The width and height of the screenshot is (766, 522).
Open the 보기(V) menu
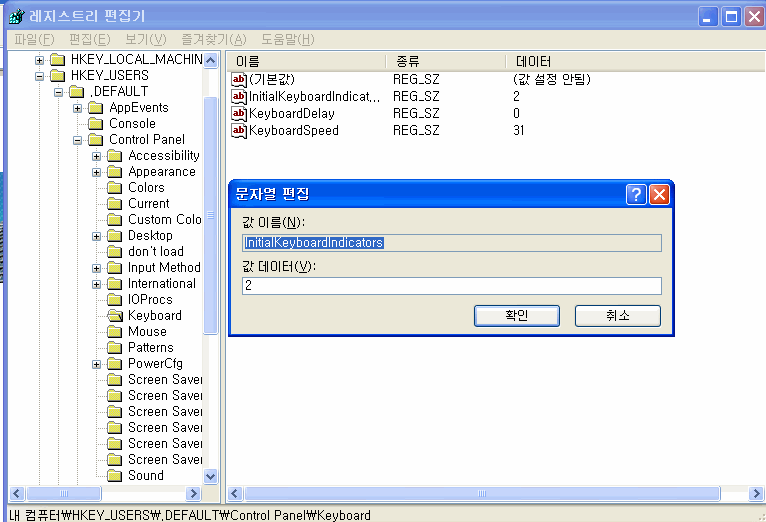click(x=146, y=40)
